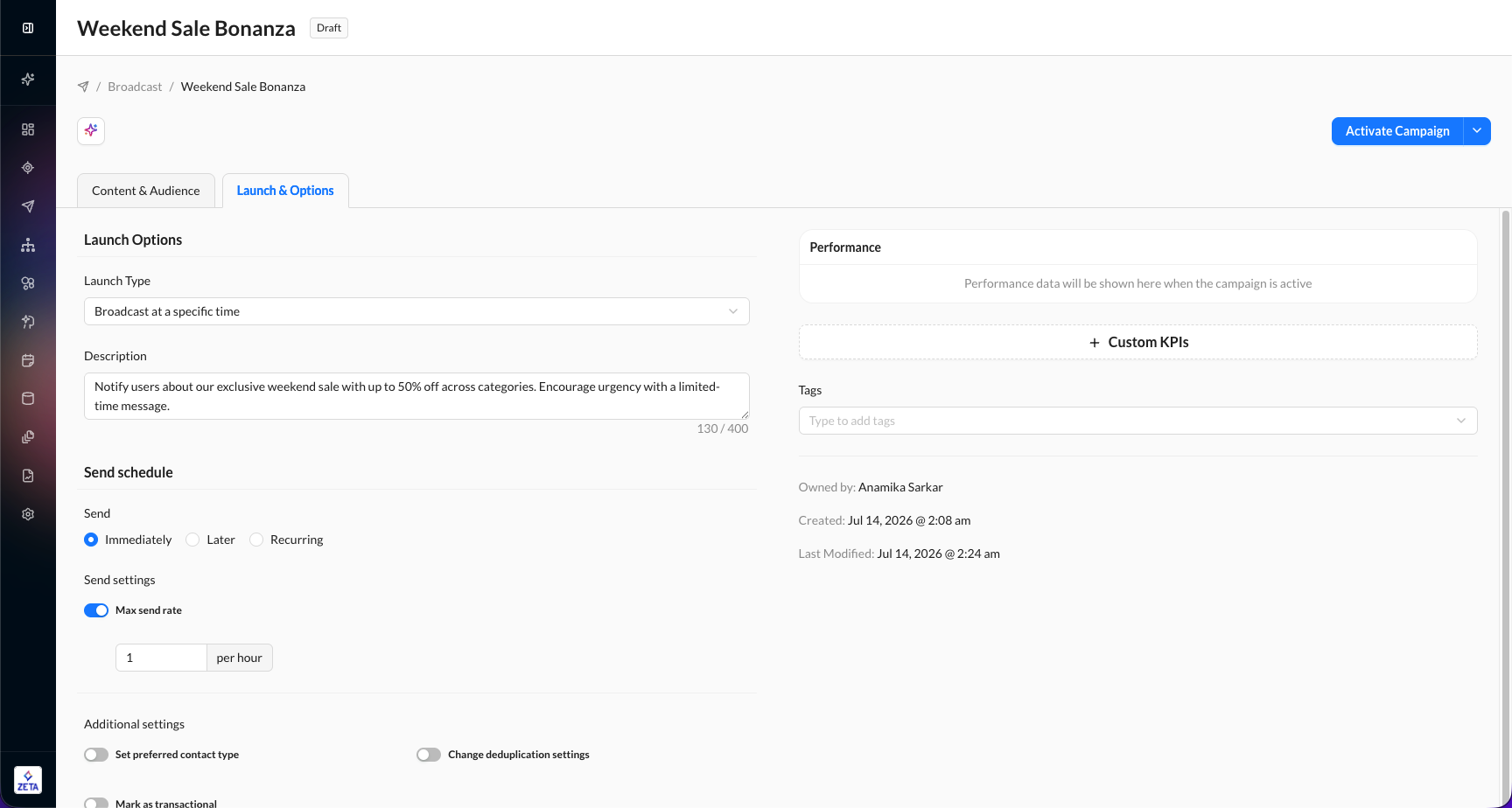Open the dashboard grid icon in sidebar
1512x808 pixels.
[x=28, y=129]
